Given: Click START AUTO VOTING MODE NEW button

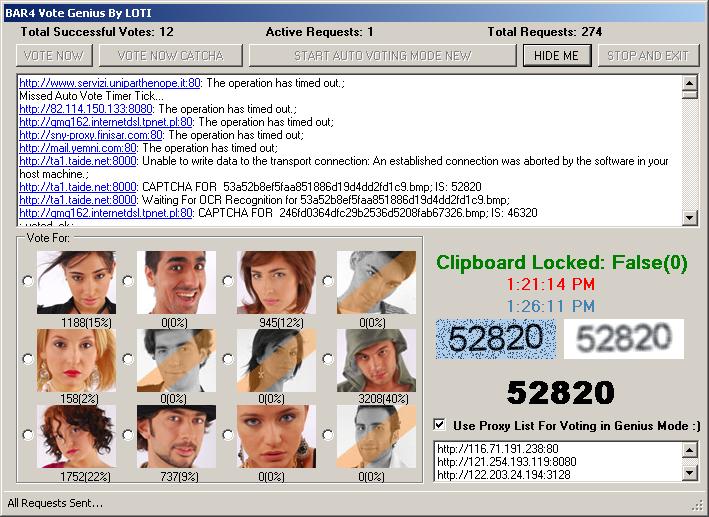Looking at the screenshot, I should [x=383, y=56].
